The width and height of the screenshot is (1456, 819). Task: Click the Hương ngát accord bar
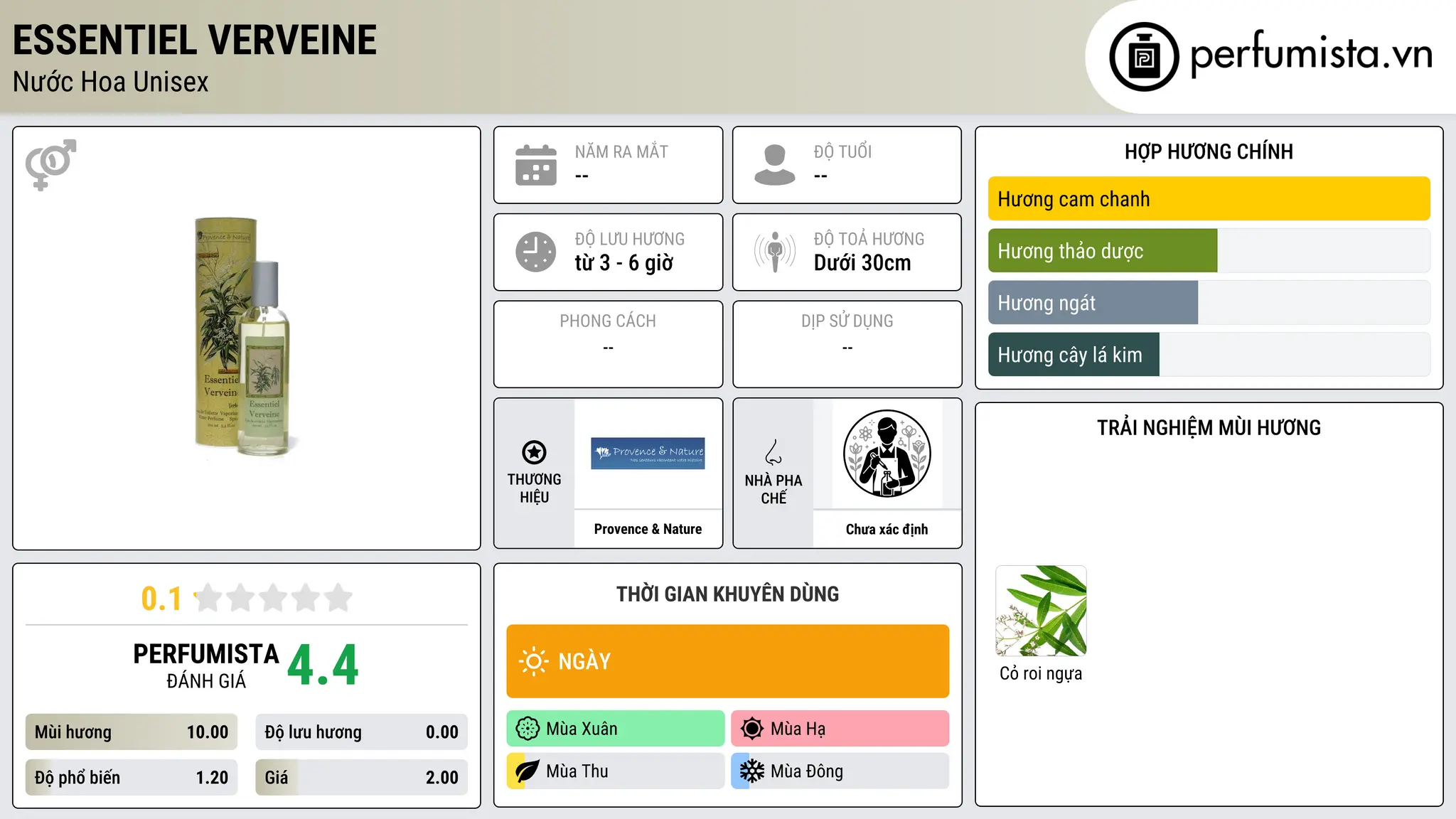click(1209, 303)
